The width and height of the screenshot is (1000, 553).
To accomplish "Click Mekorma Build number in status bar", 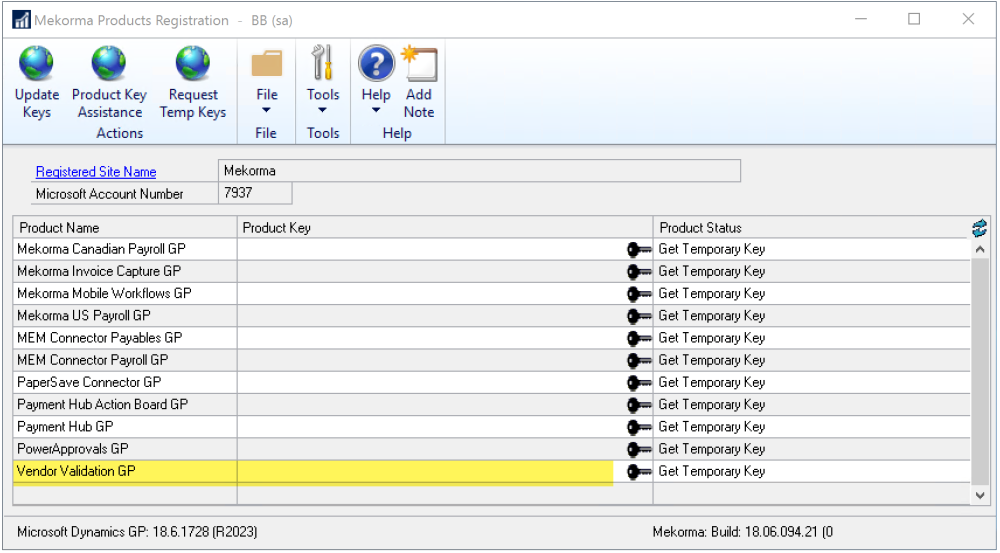I will coord(742,532).
